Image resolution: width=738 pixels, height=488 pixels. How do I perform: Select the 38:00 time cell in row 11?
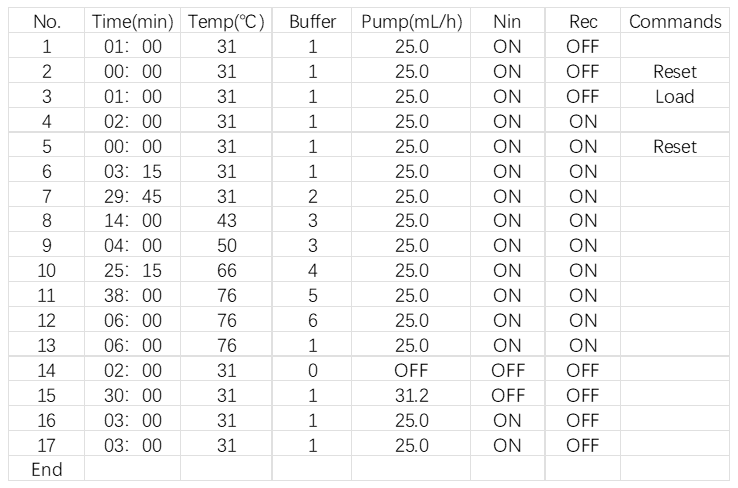tap(133, 296)
